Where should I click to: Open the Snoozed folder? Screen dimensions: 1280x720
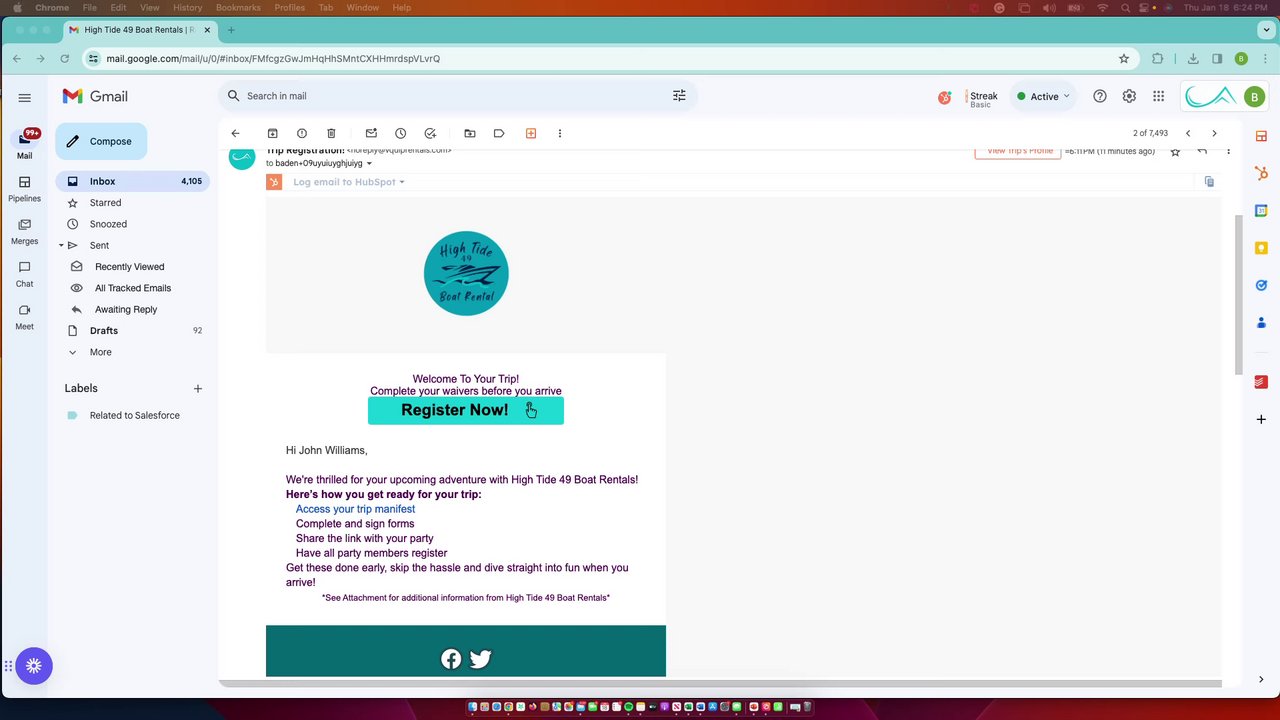[133, 224]
